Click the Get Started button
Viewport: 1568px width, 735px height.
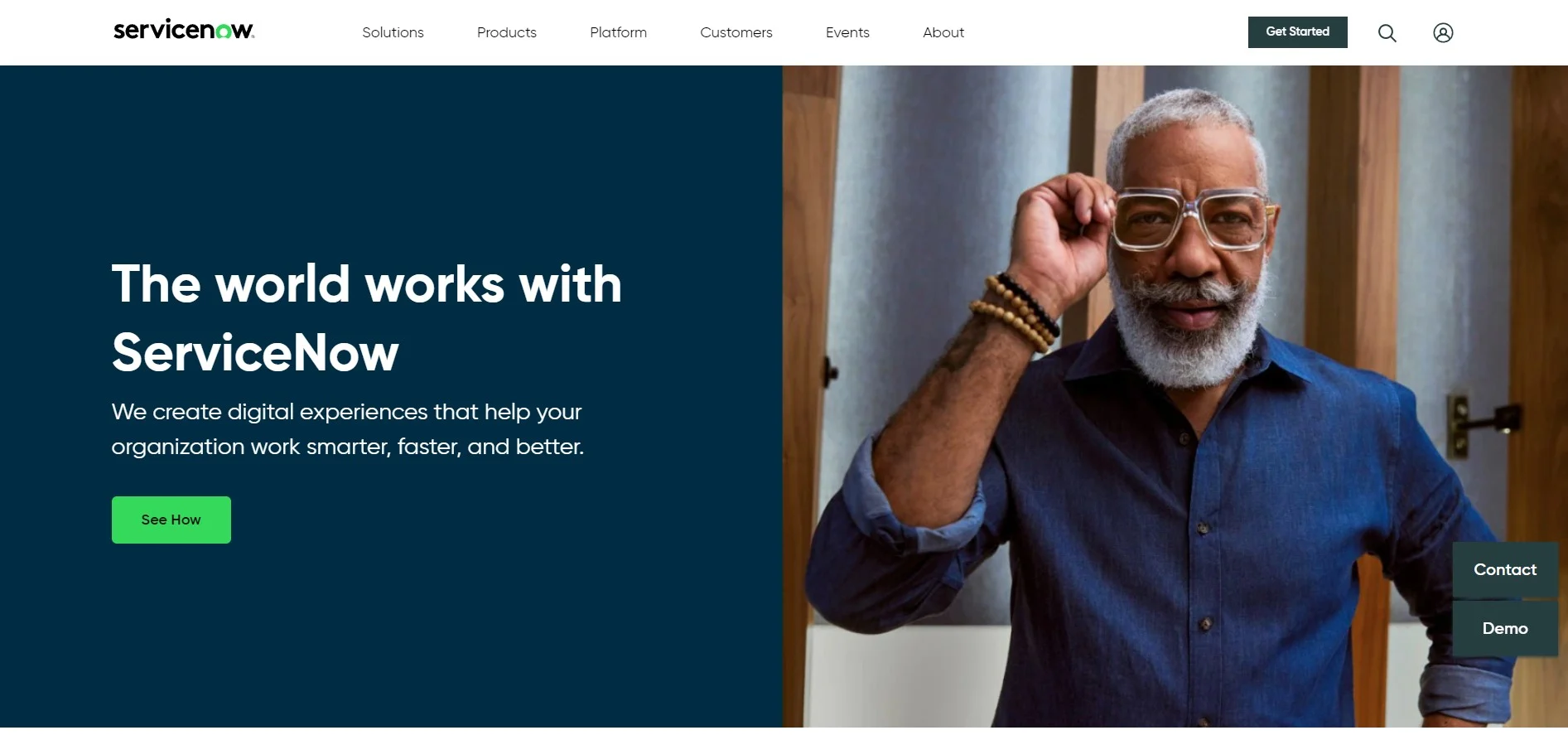(1297, 32)
